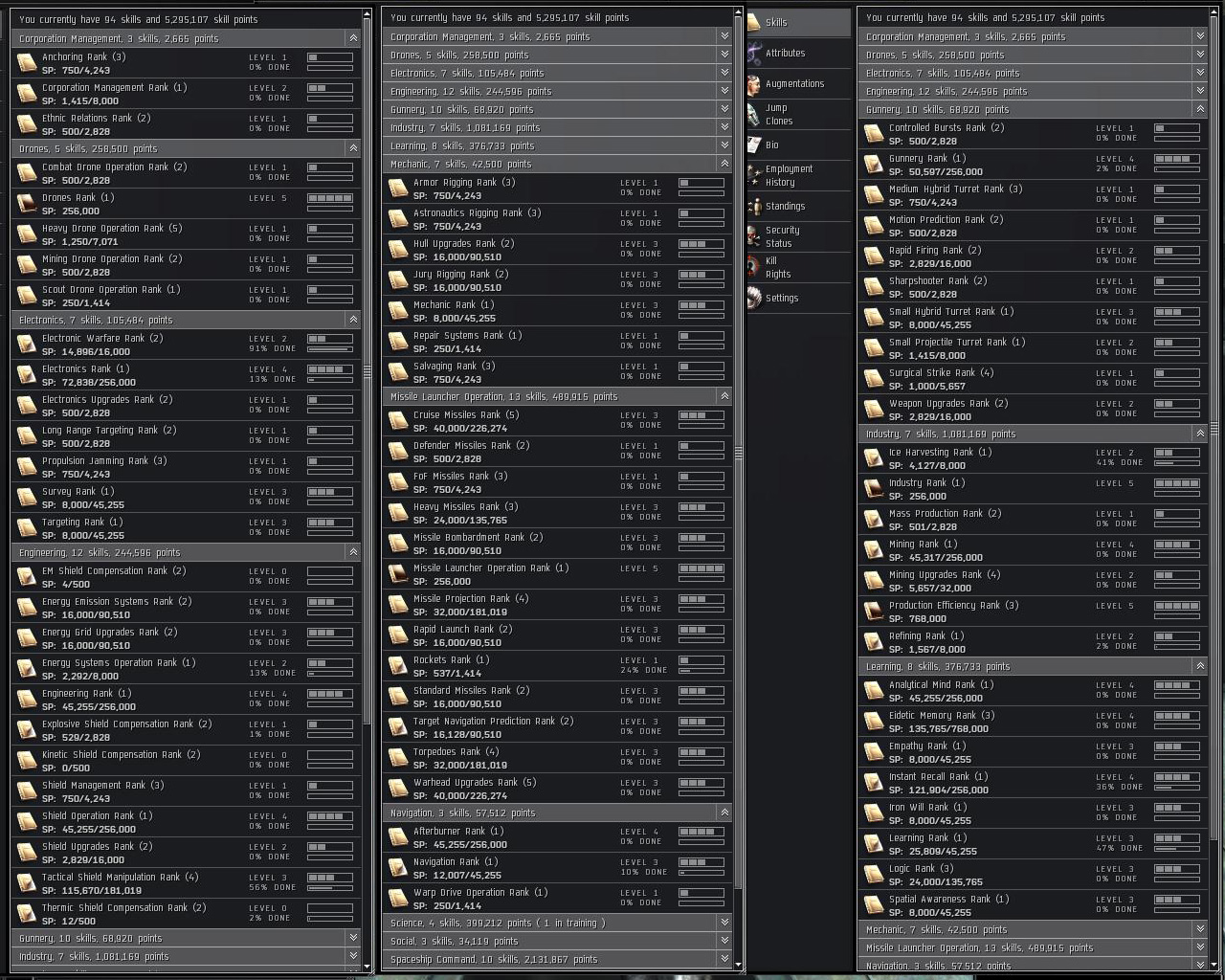Select the Jump Clones tab
This screenshot has width=1225, height=980.
point(798,114)
